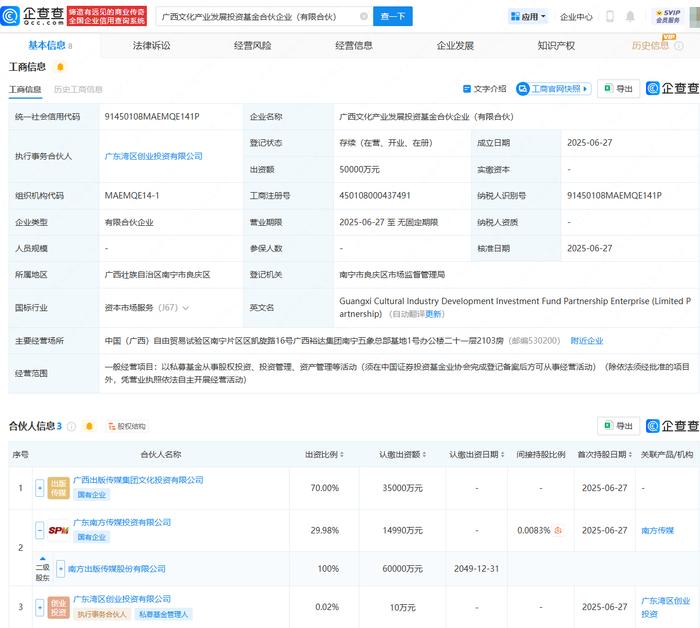Click the red icon beside 0.0083%
Image resolution: width=700 pixels, height=628 pixels.
pos(558,530)
